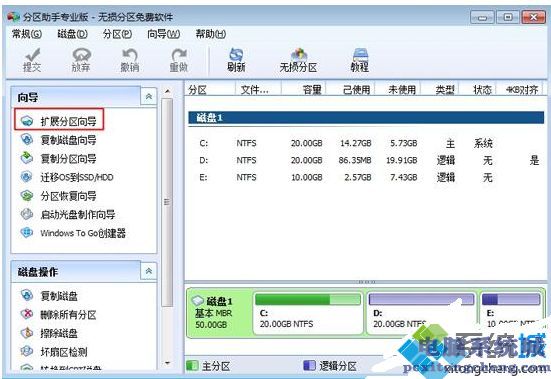Image resolution: width=551 pixels, height=379 pixels.
Task: Open the 分区(P) menu
Action: pos(117,34)
